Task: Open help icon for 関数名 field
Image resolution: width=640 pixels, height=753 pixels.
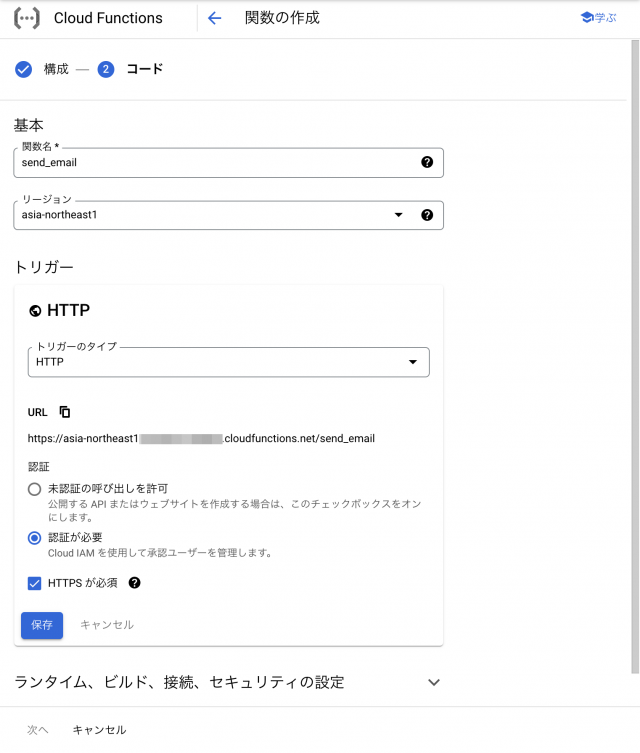Action: point(427,162)
